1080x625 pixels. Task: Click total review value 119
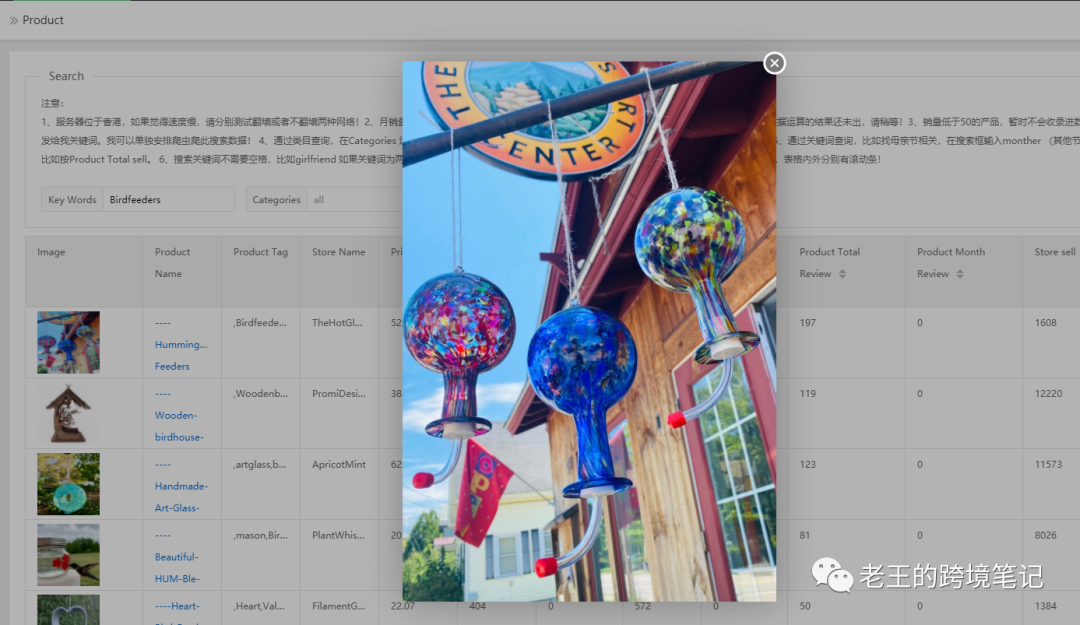807,393
